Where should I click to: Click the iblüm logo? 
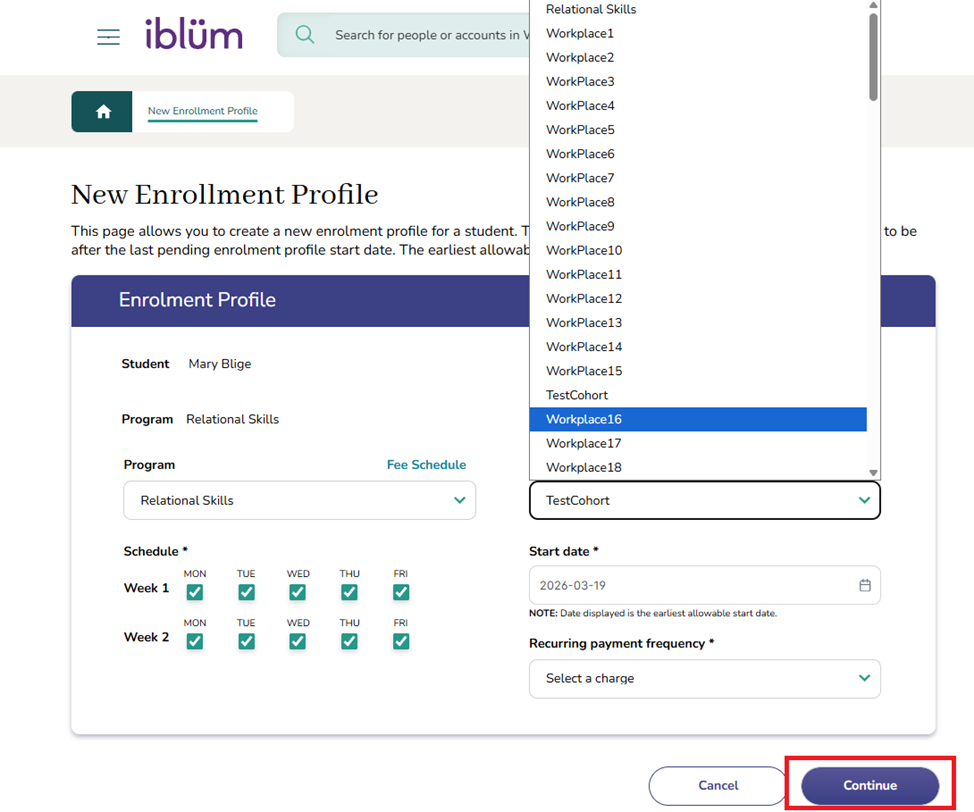point(193,35)
